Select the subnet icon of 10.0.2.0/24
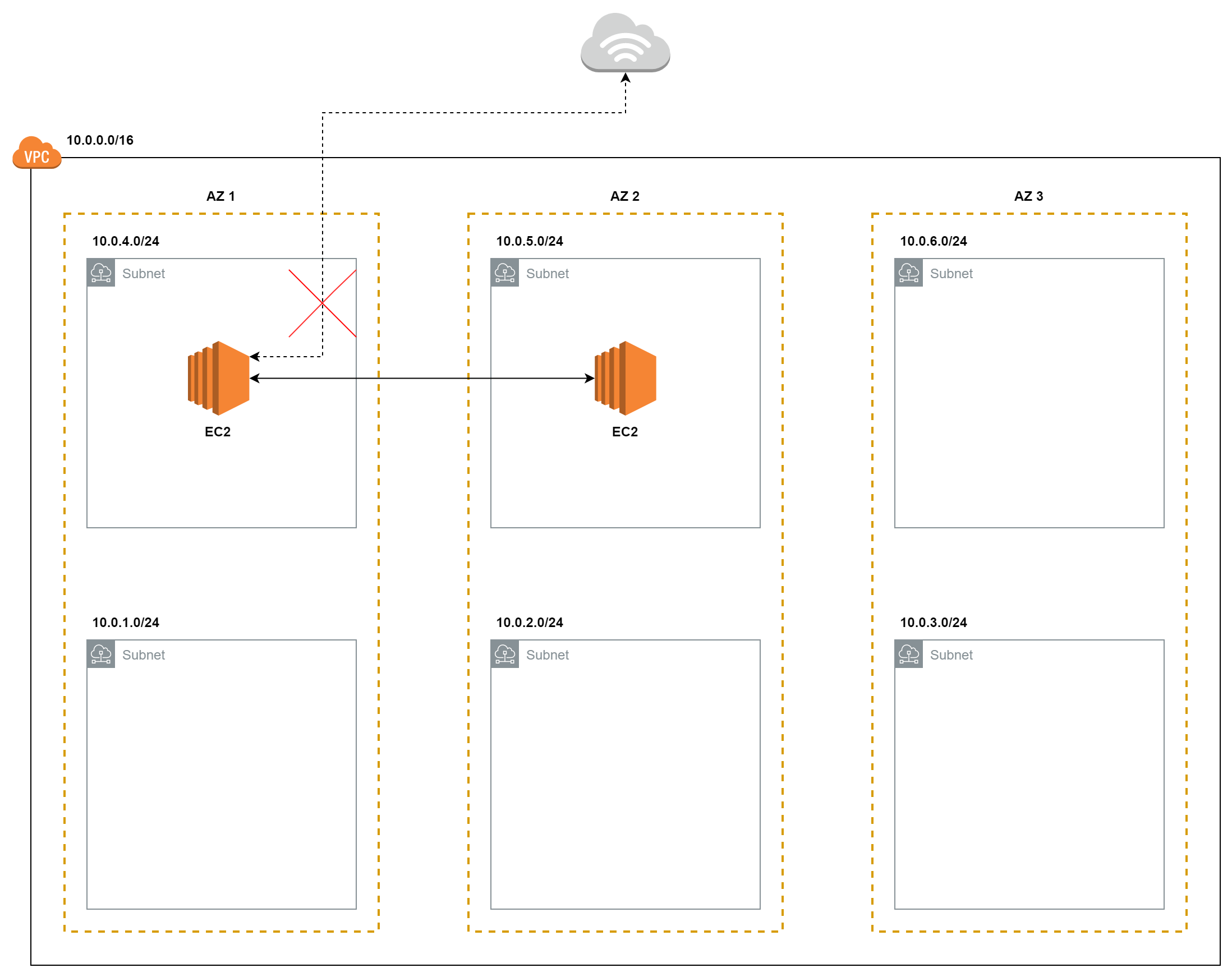Image resolution: width=1232 pixels, height=977 pixels. click(x=504, y=653)
